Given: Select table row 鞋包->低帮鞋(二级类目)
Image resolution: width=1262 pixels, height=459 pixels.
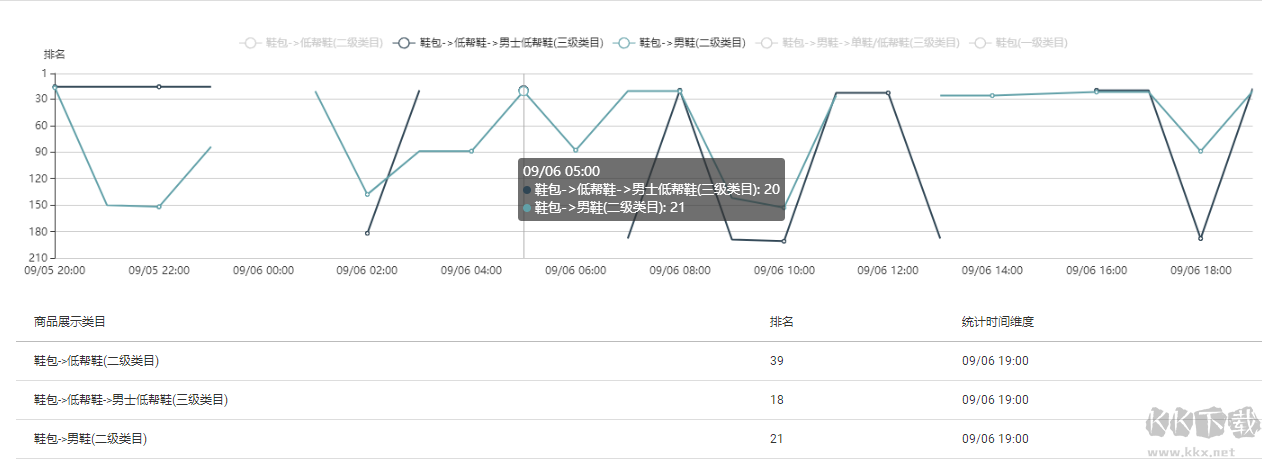Looking at the screenshot, I should [639, 361].
